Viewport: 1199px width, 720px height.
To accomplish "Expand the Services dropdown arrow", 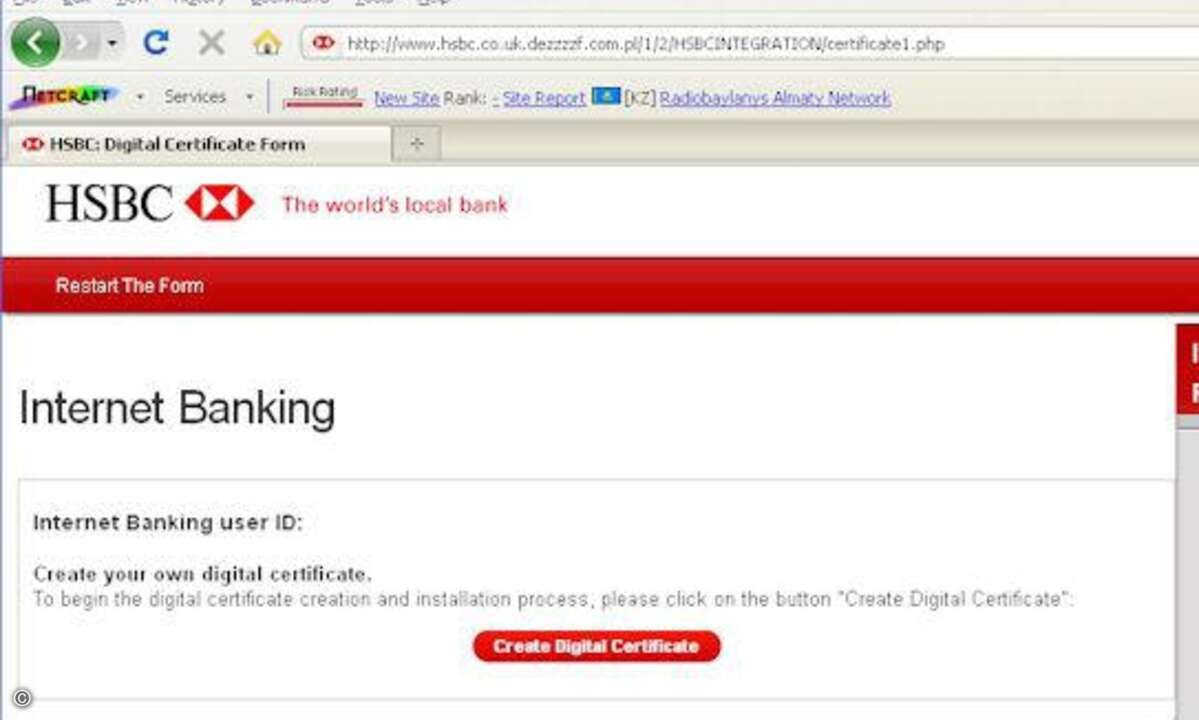I will [249, 97].
